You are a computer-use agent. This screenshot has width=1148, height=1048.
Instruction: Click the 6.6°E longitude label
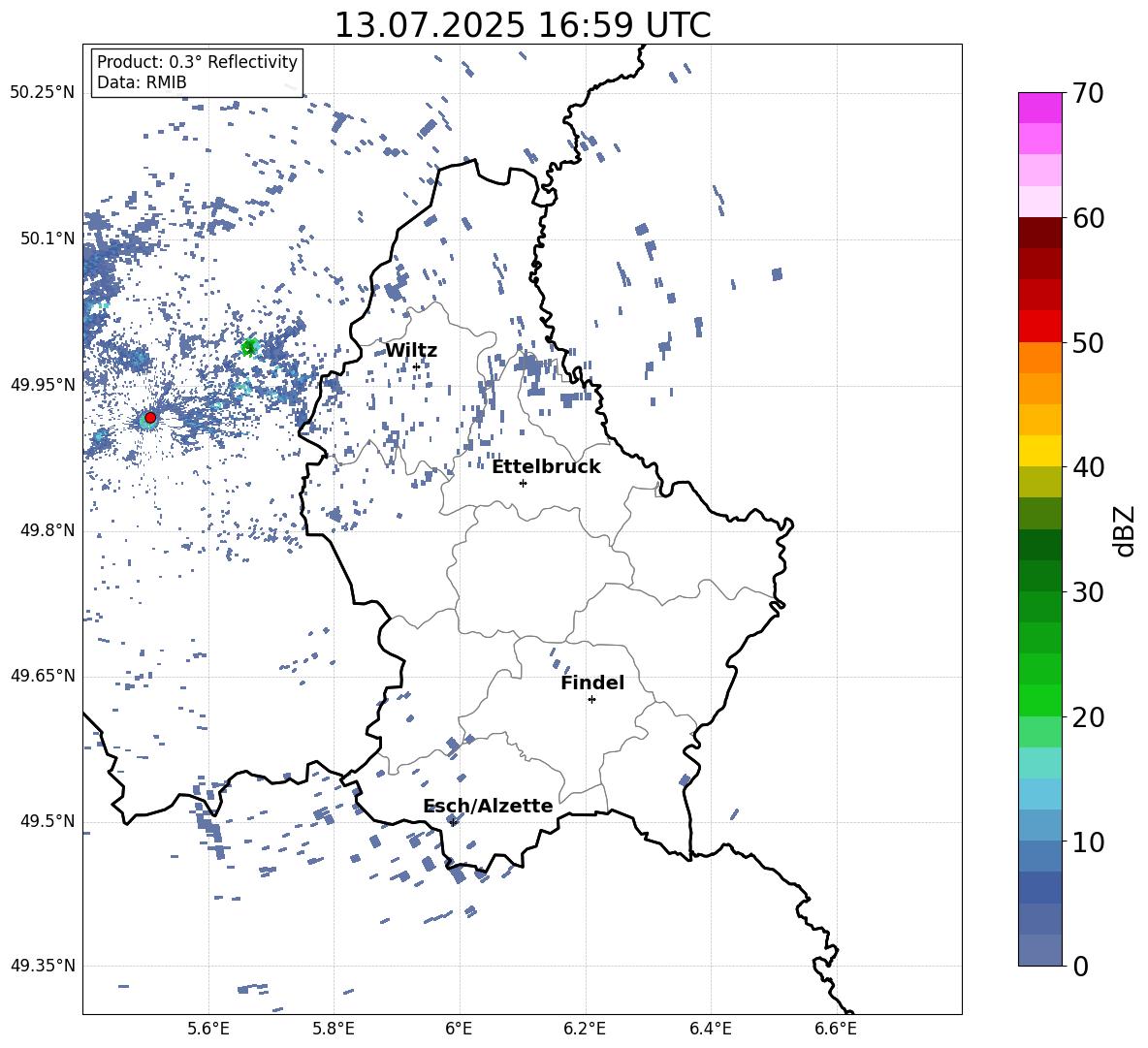tap(836, 1030)
